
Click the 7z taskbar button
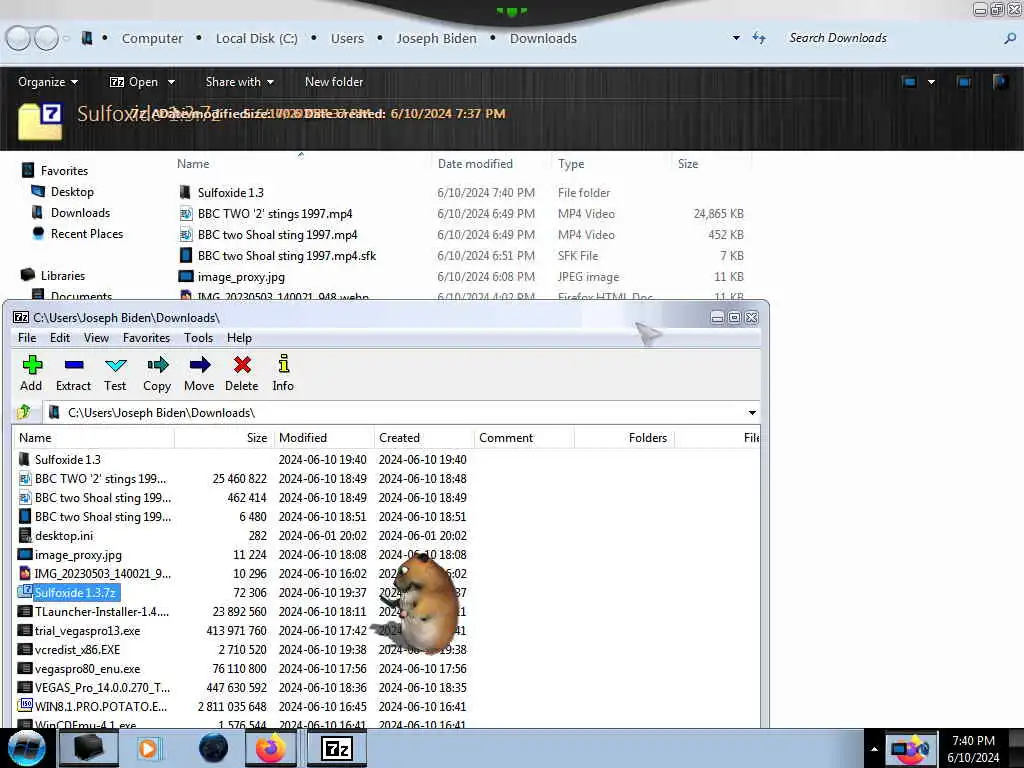337,748
